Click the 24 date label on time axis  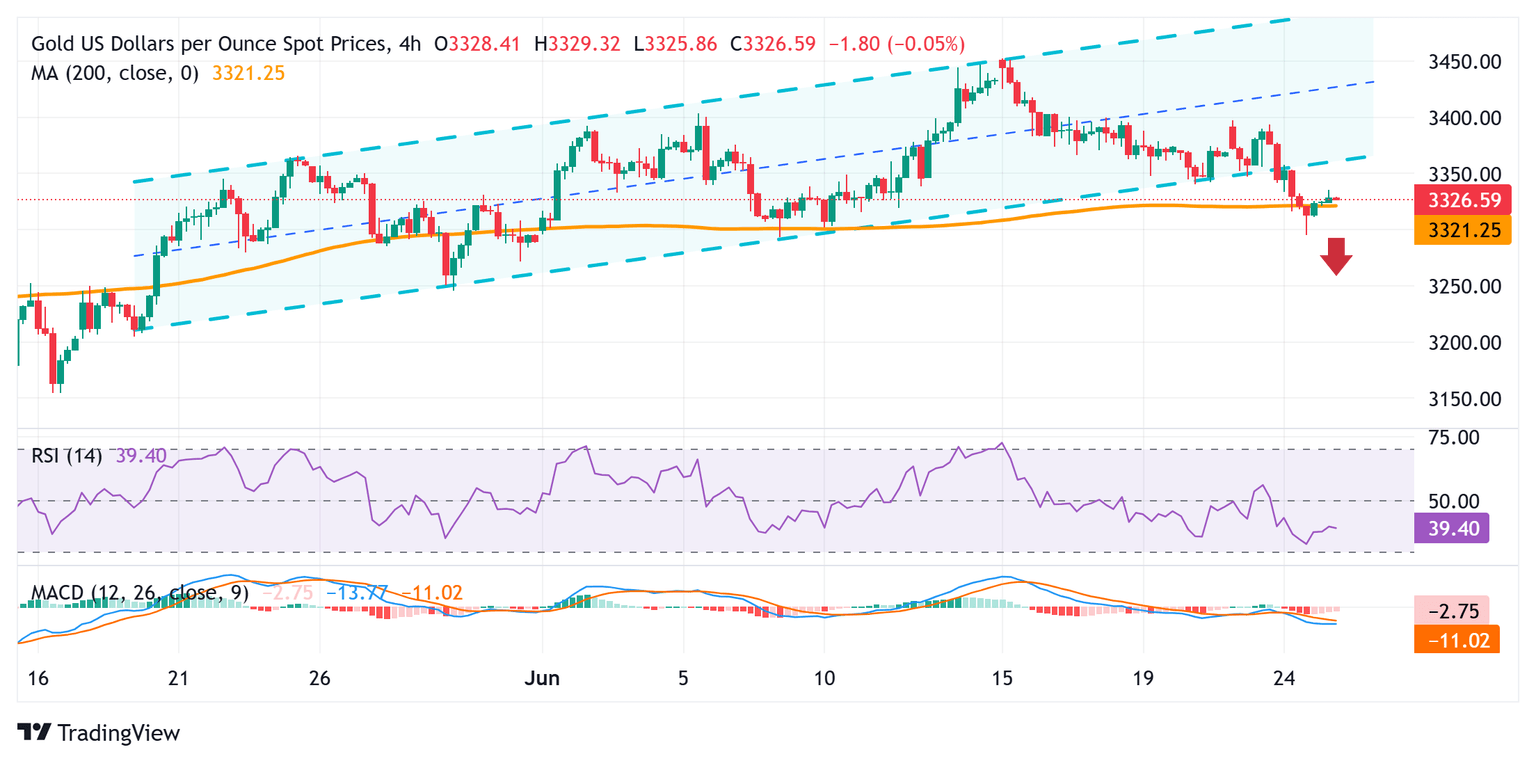(x=1285, y=678)
